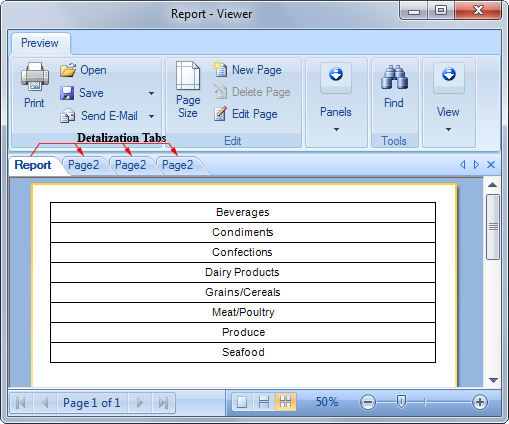
Task: Open Find with the binoculars icon
Action: (394, 77)
